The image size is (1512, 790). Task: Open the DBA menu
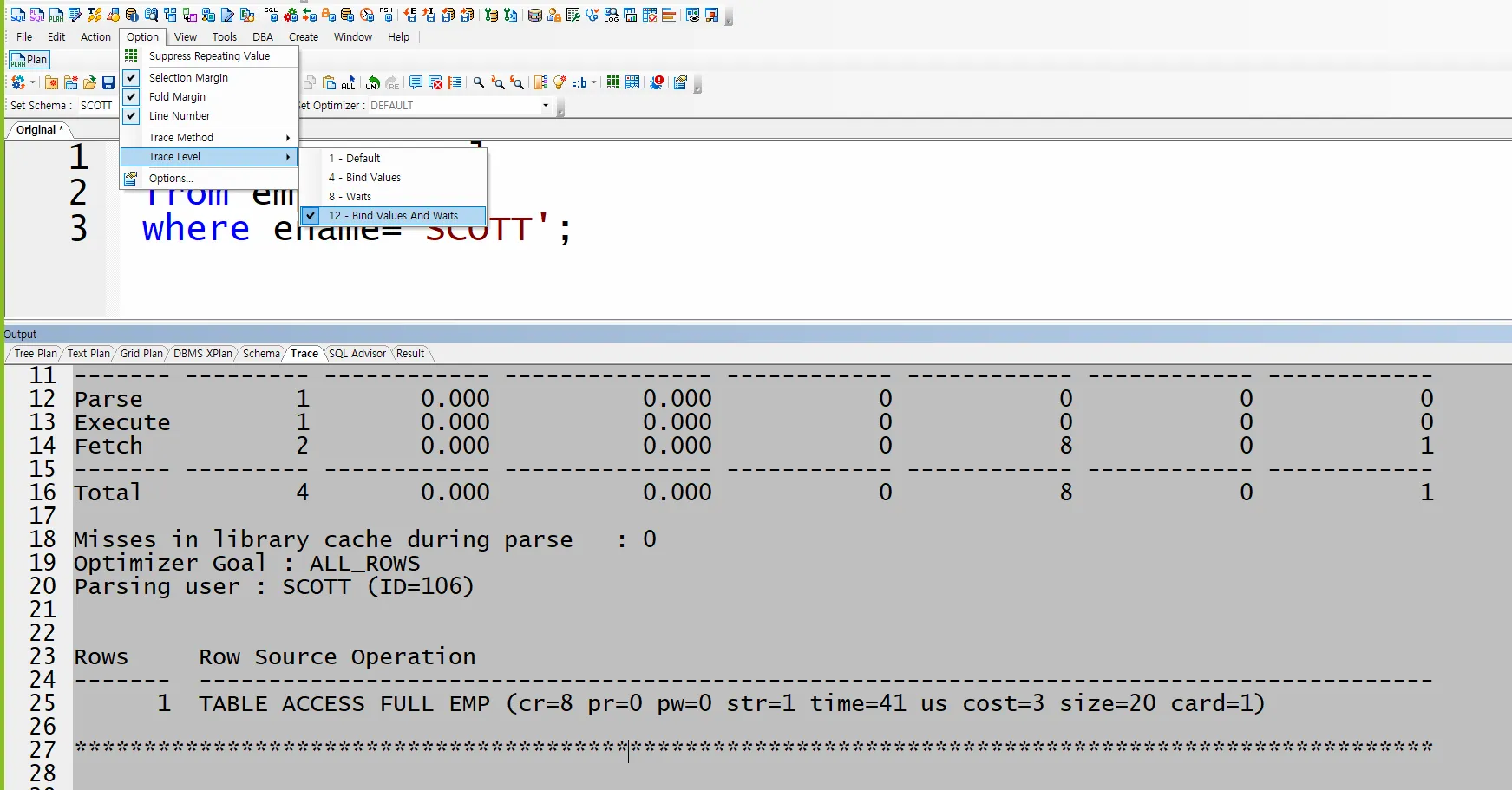tap(263, 37)
